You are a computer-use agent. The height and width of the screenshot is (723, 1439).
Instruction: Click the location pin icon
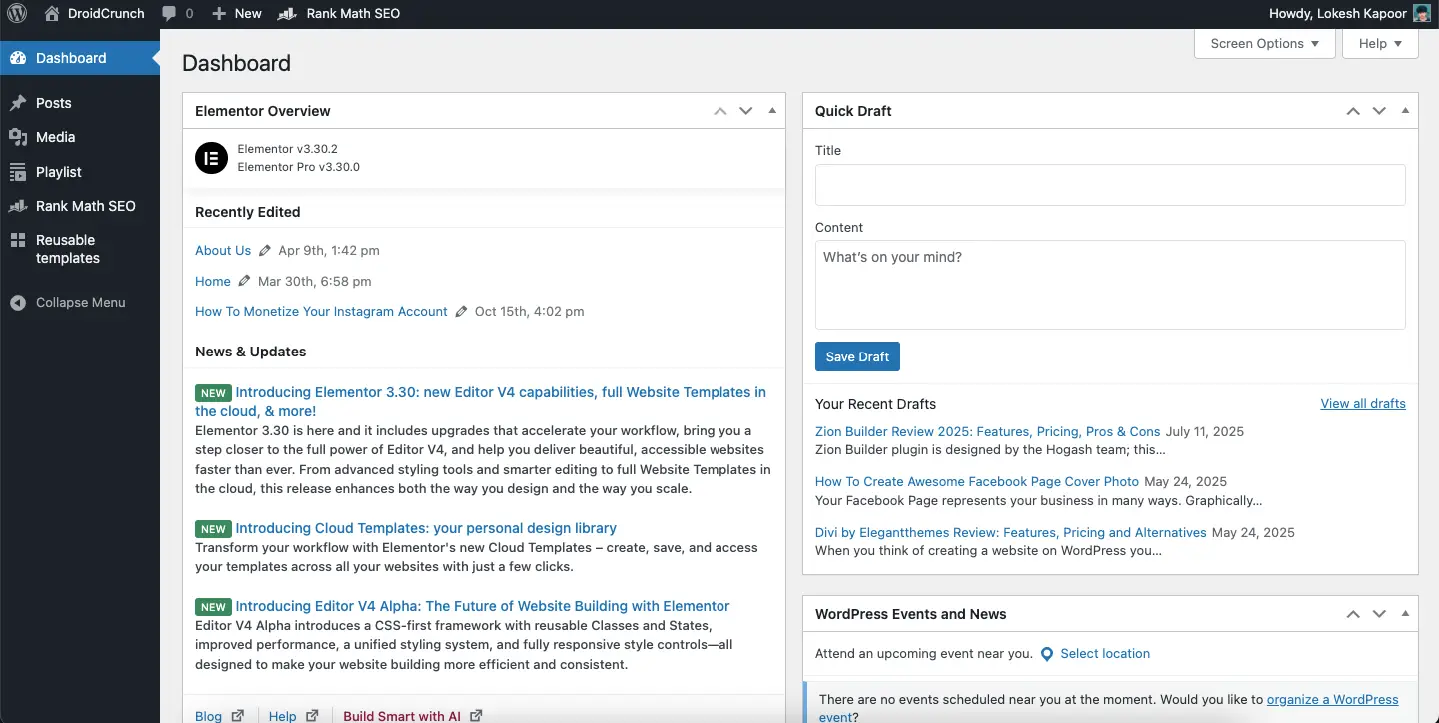click(x=1047, y=654)
